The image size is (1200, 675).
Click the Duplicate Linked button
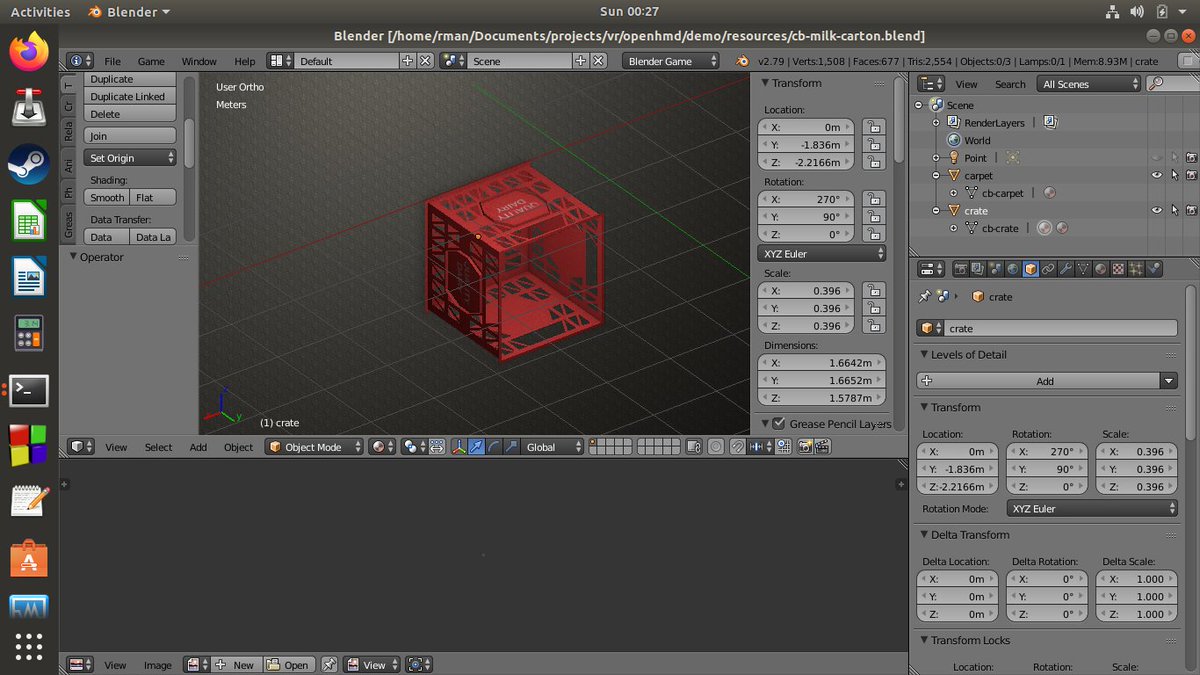point(130,96)
